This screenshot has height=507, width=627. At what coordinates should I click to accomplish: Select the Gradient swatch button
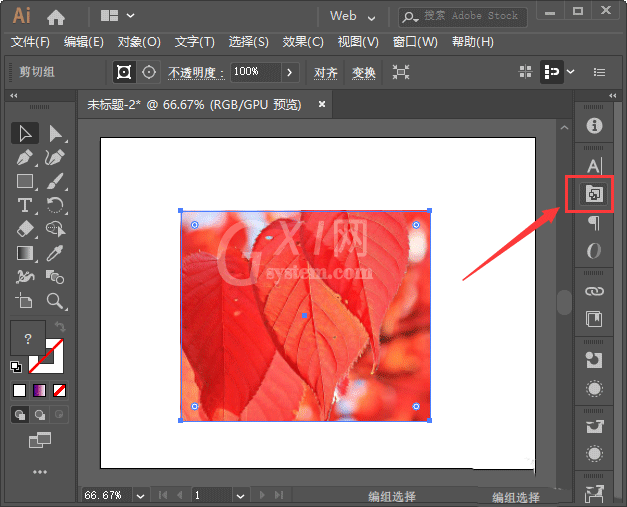click(x=39, y=390)
